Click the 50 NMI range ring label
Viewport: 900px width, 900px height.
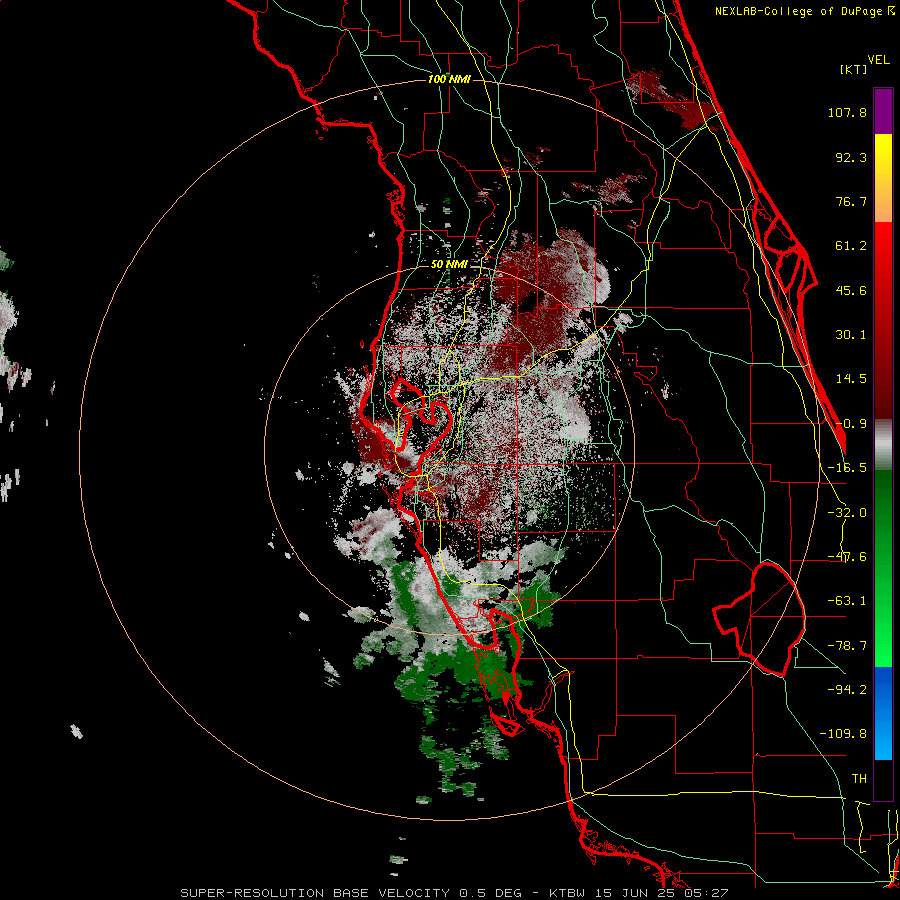[449, 265]
